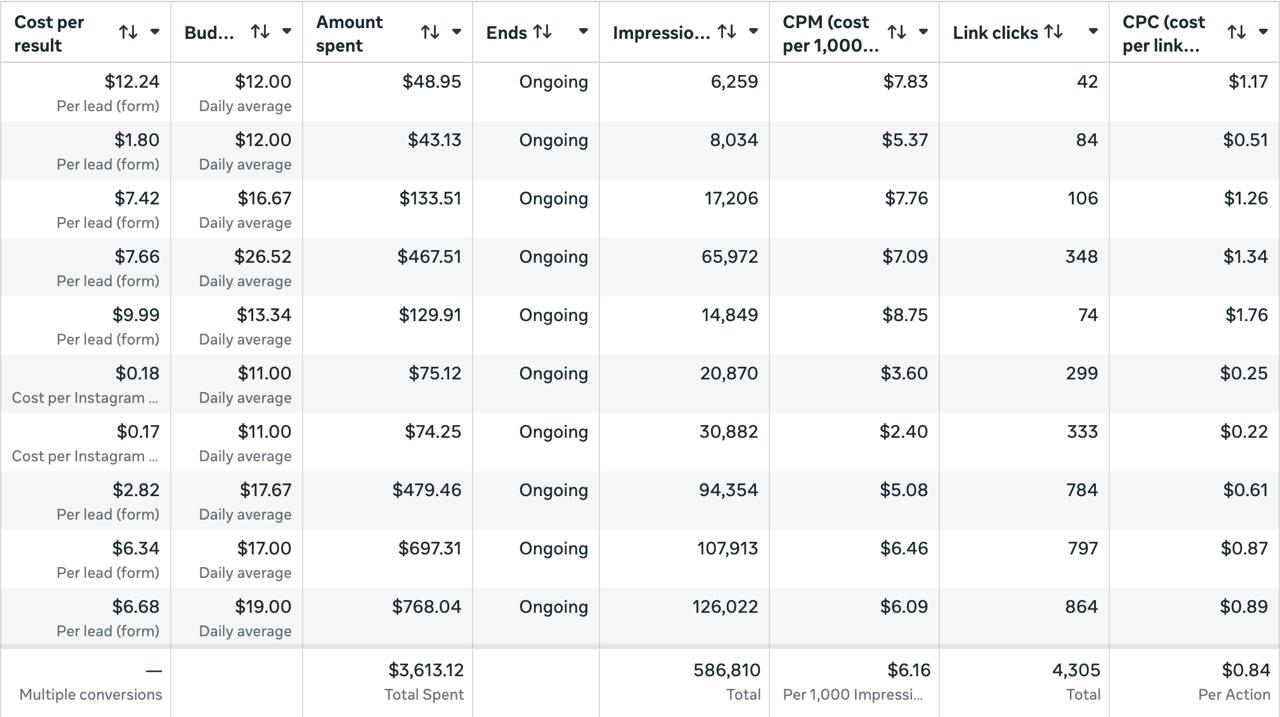Expand Link clicks column options caret
This screenshot has height=717, width=1280.
1093,32
